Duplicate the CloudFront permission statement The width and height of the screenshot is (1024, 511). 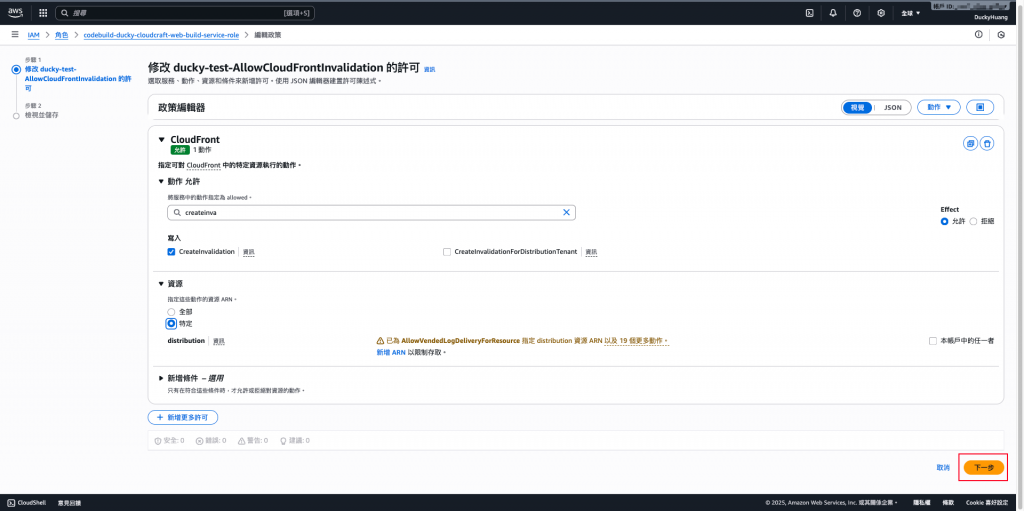click(970, 143)
